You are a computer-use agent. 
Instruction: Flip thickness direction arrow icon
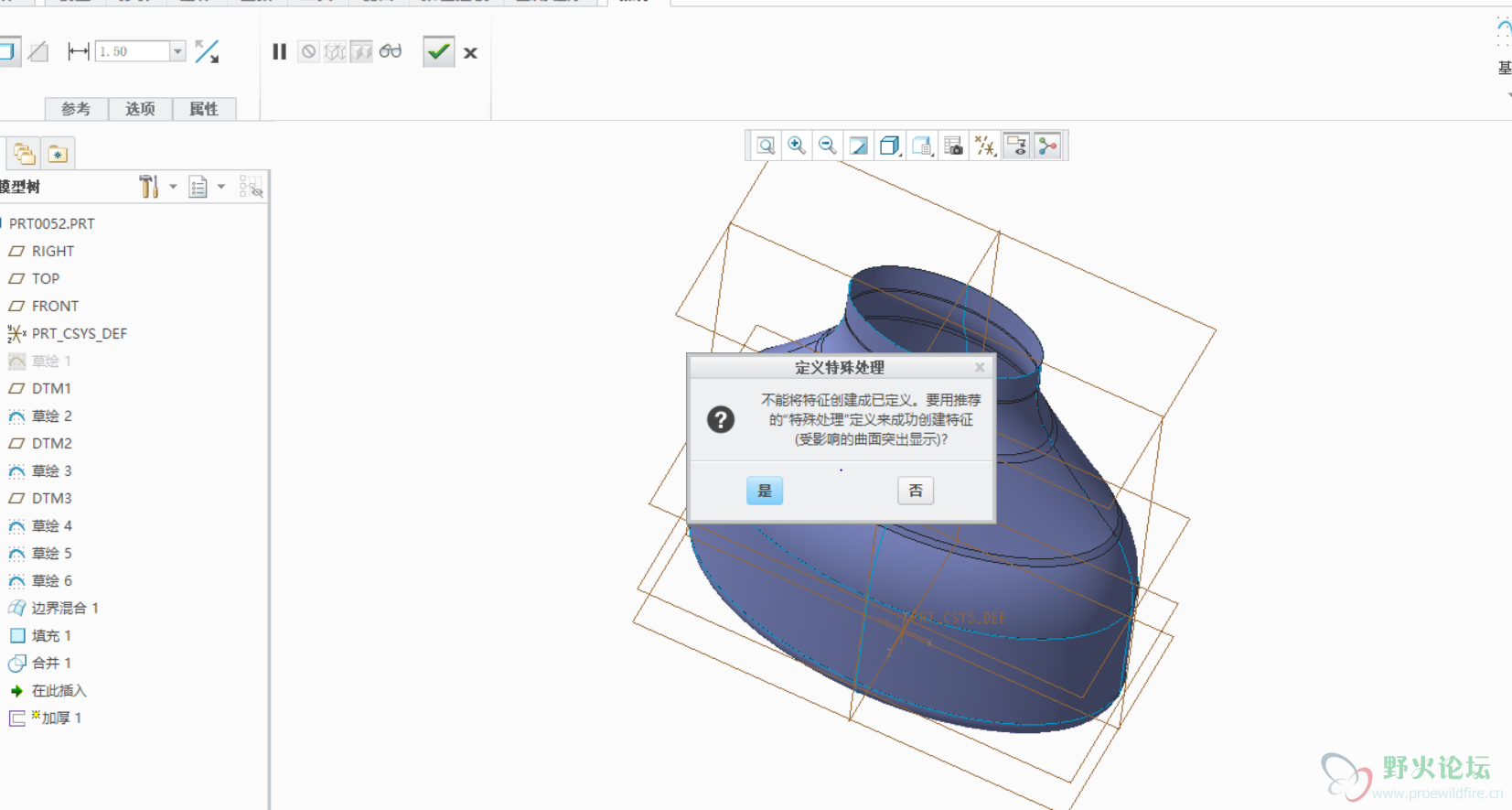click(208, 51)
